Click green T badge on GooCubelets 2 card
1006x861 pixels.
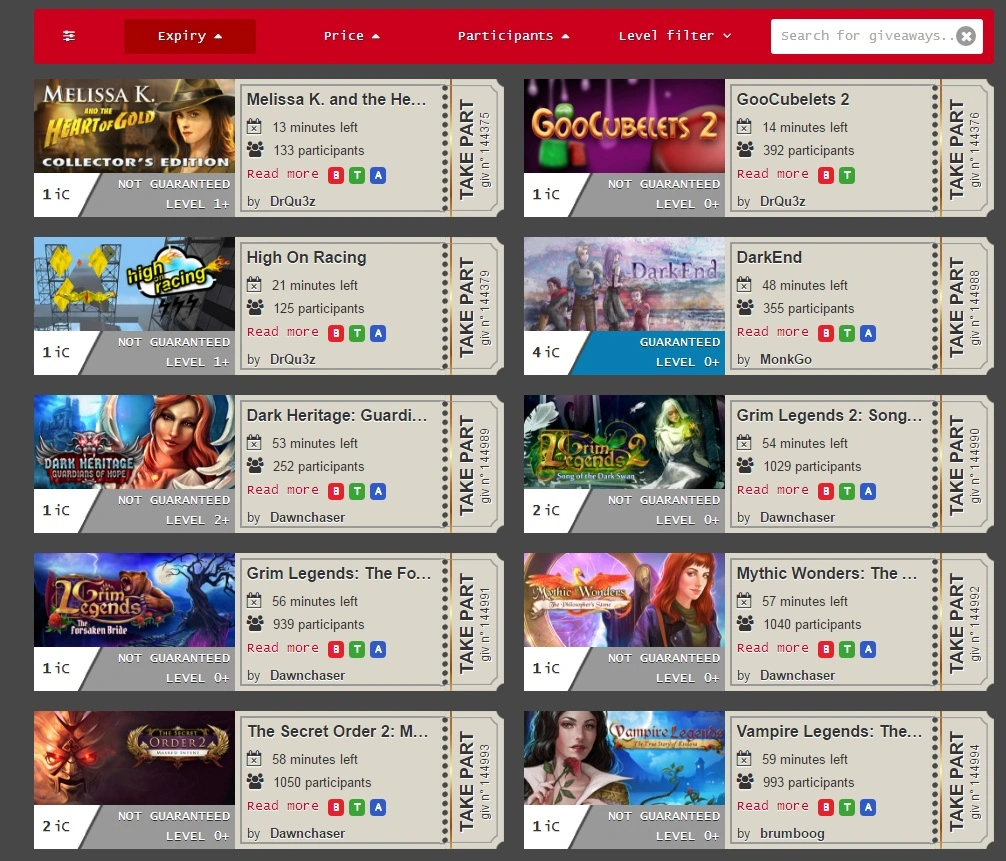click(x=847, y=175)
